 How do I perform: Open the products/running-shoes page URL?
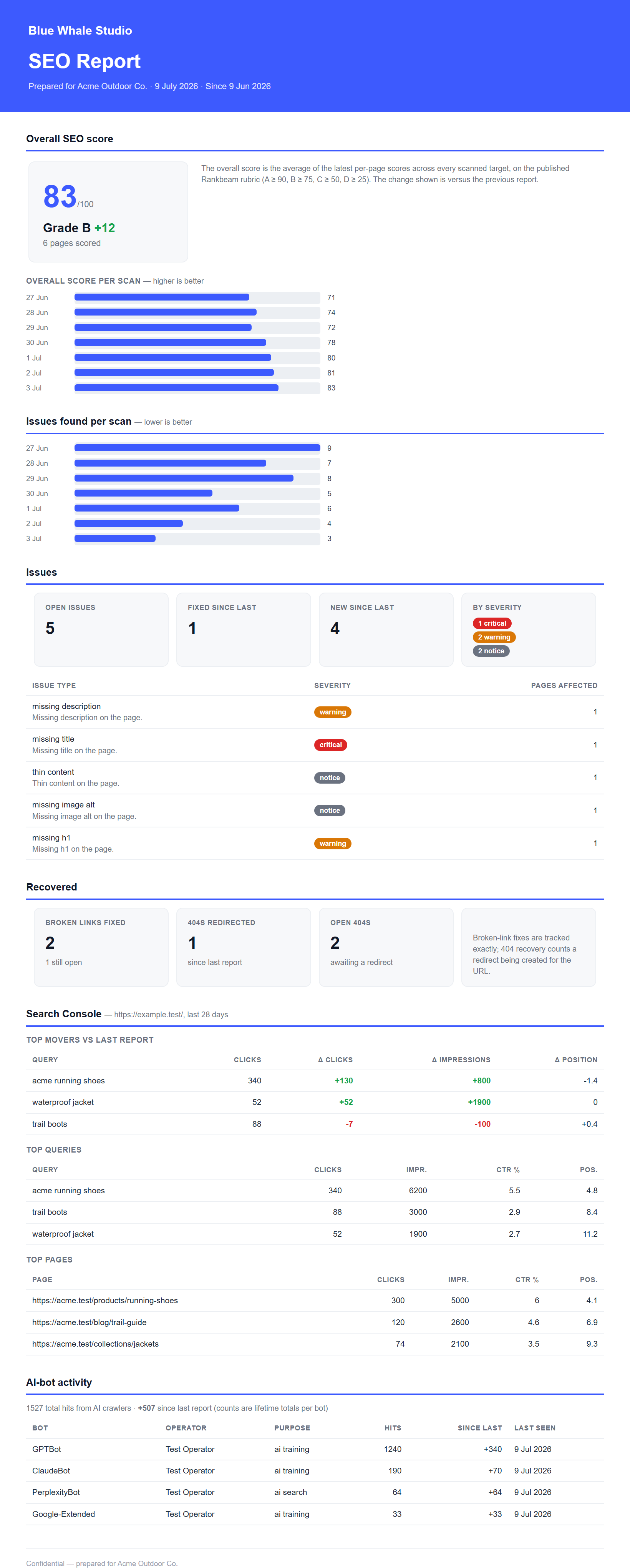pos(105,1300)
